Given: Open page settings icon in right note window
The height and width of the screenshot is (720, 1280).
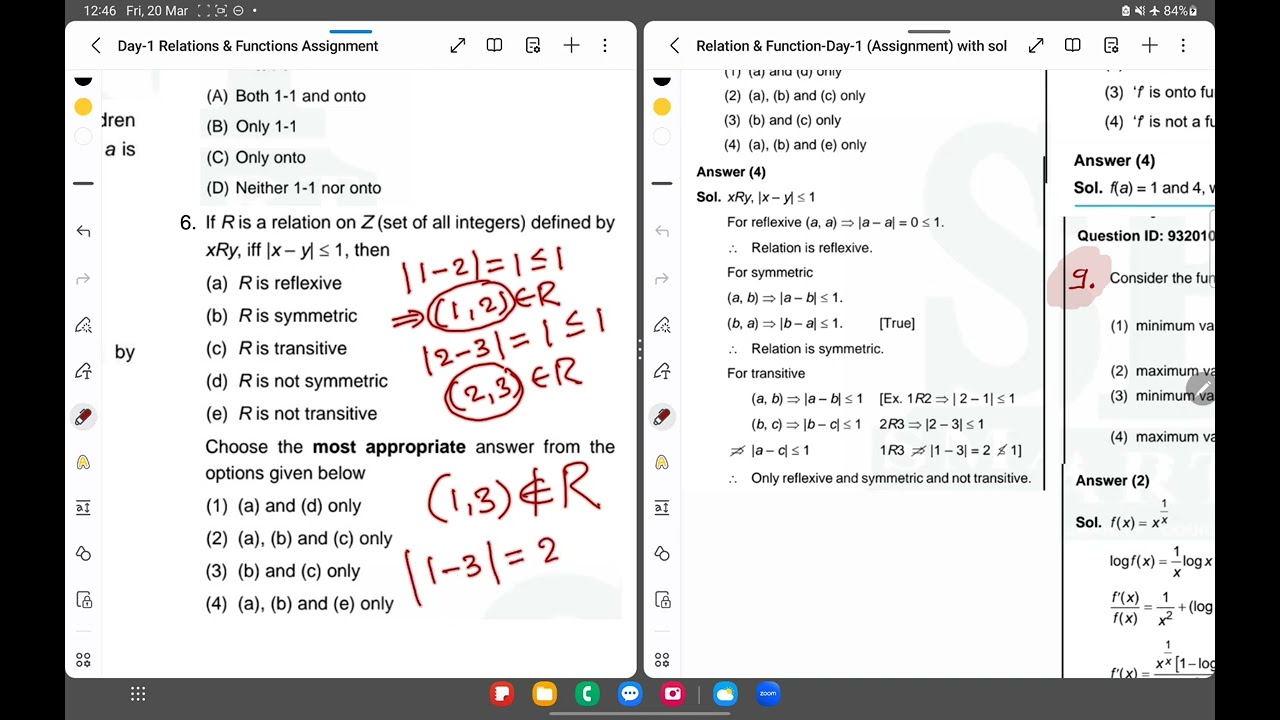Looking at the screenshot, I should pos(1111,46).
